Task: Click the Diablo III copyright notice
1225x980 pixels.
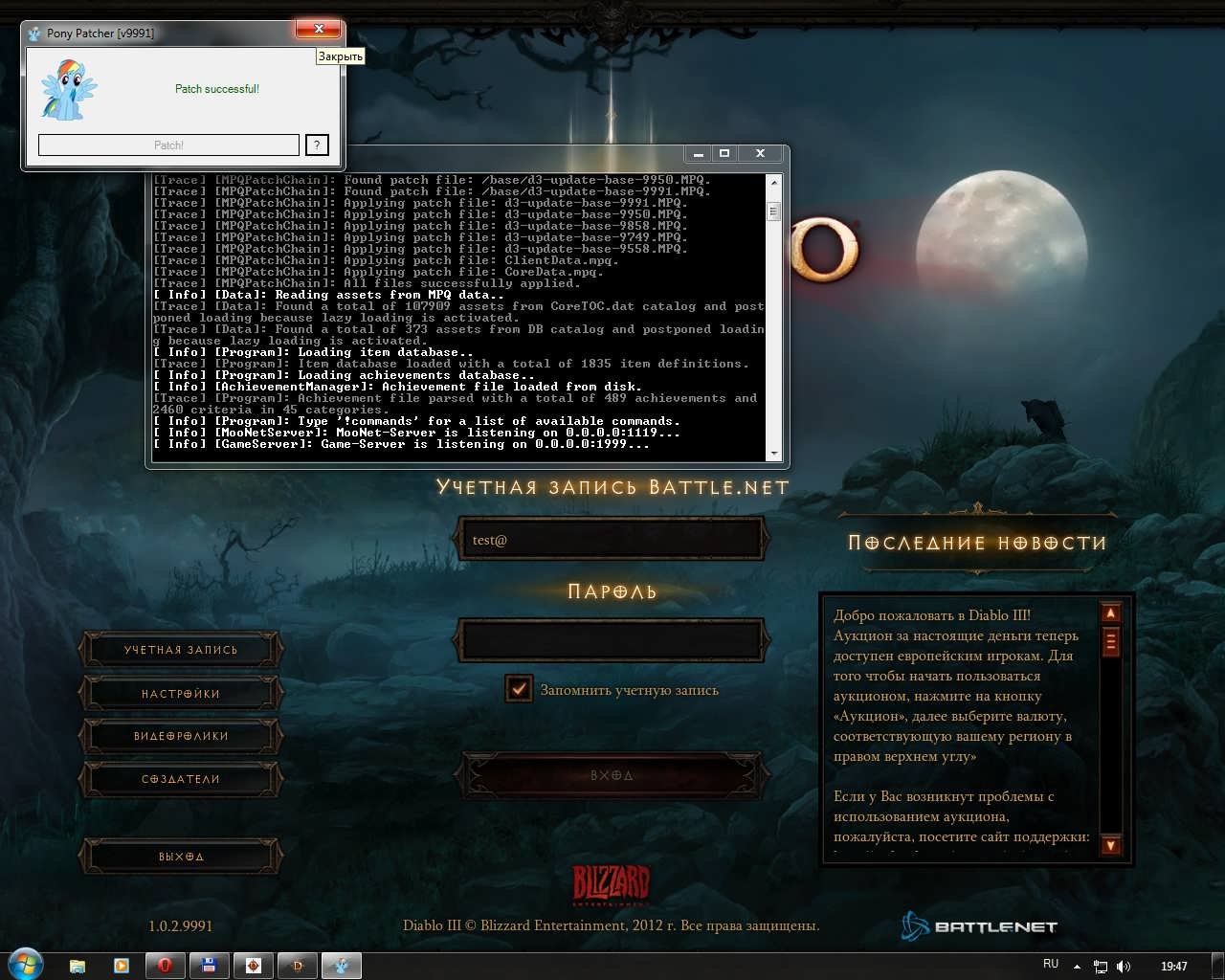Action: [x=612, y=925]
